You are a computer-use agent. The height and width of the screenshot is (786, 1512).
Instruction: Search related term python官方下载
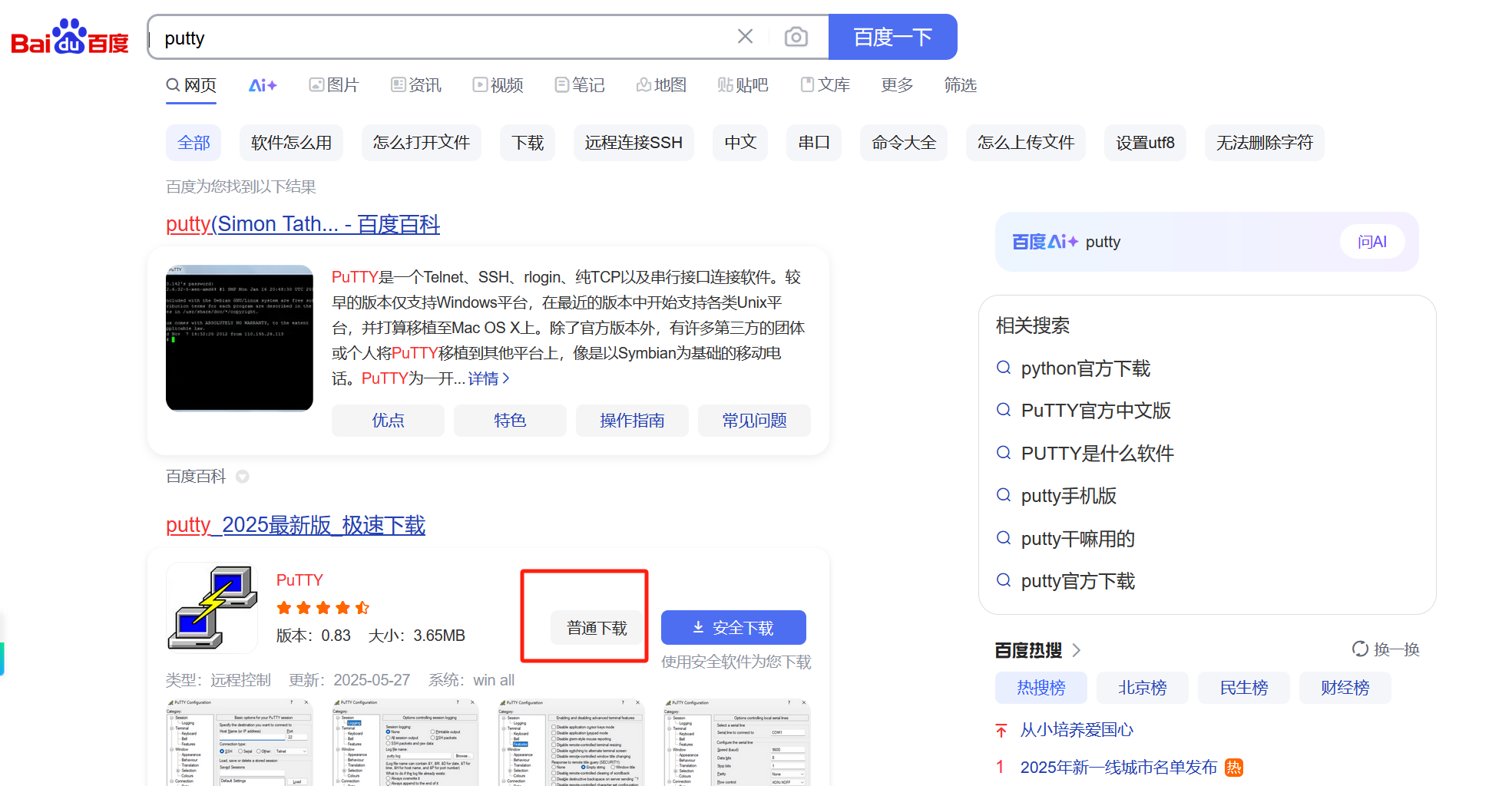click(x=1086, y=368)
